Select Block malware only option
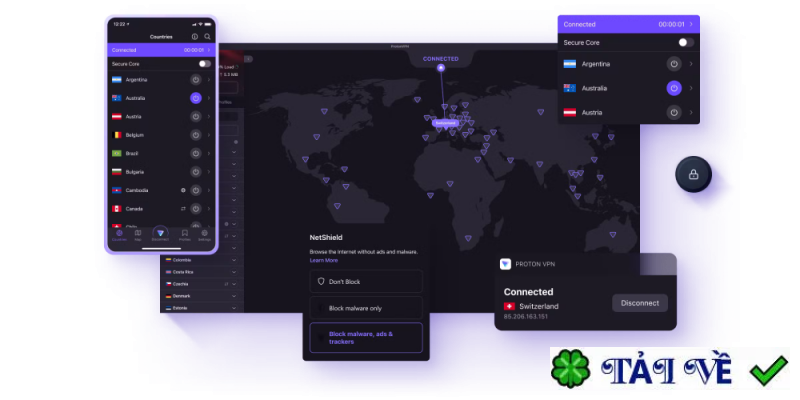Image resolution: width=800 pixels, height=400 pixels. [366, 308]
